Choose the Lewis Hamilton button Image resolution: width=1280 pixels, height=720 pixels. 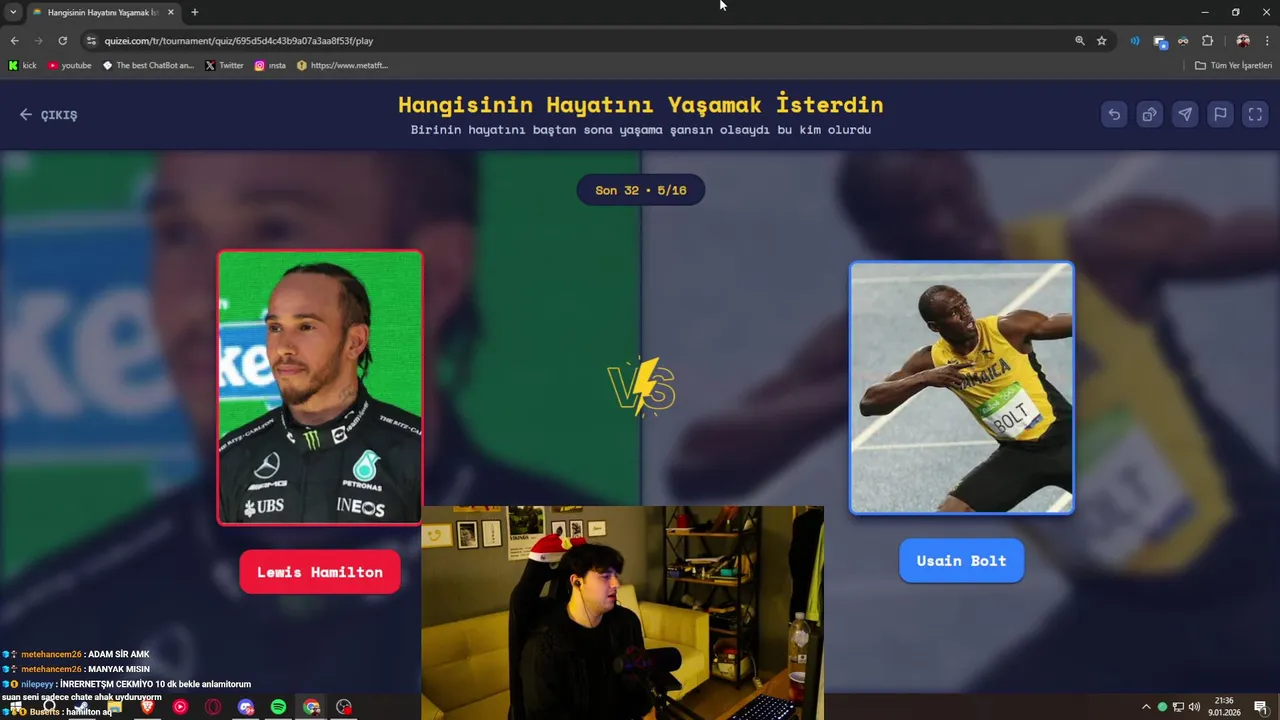(x=320, y=572)
